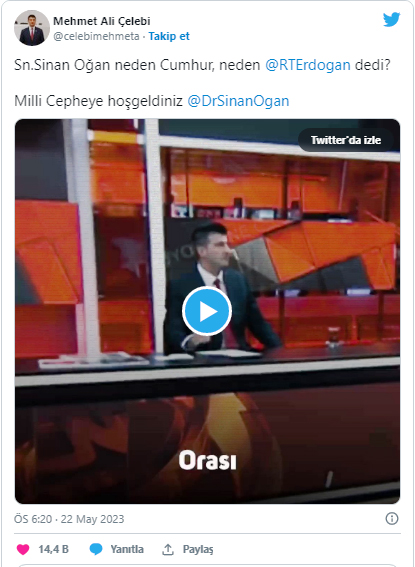Image resolution: width=415 pixels, height=567 pixels.
Task: Open the tweet timestamp 22 May 2023
Action: [x=69, y=519]
